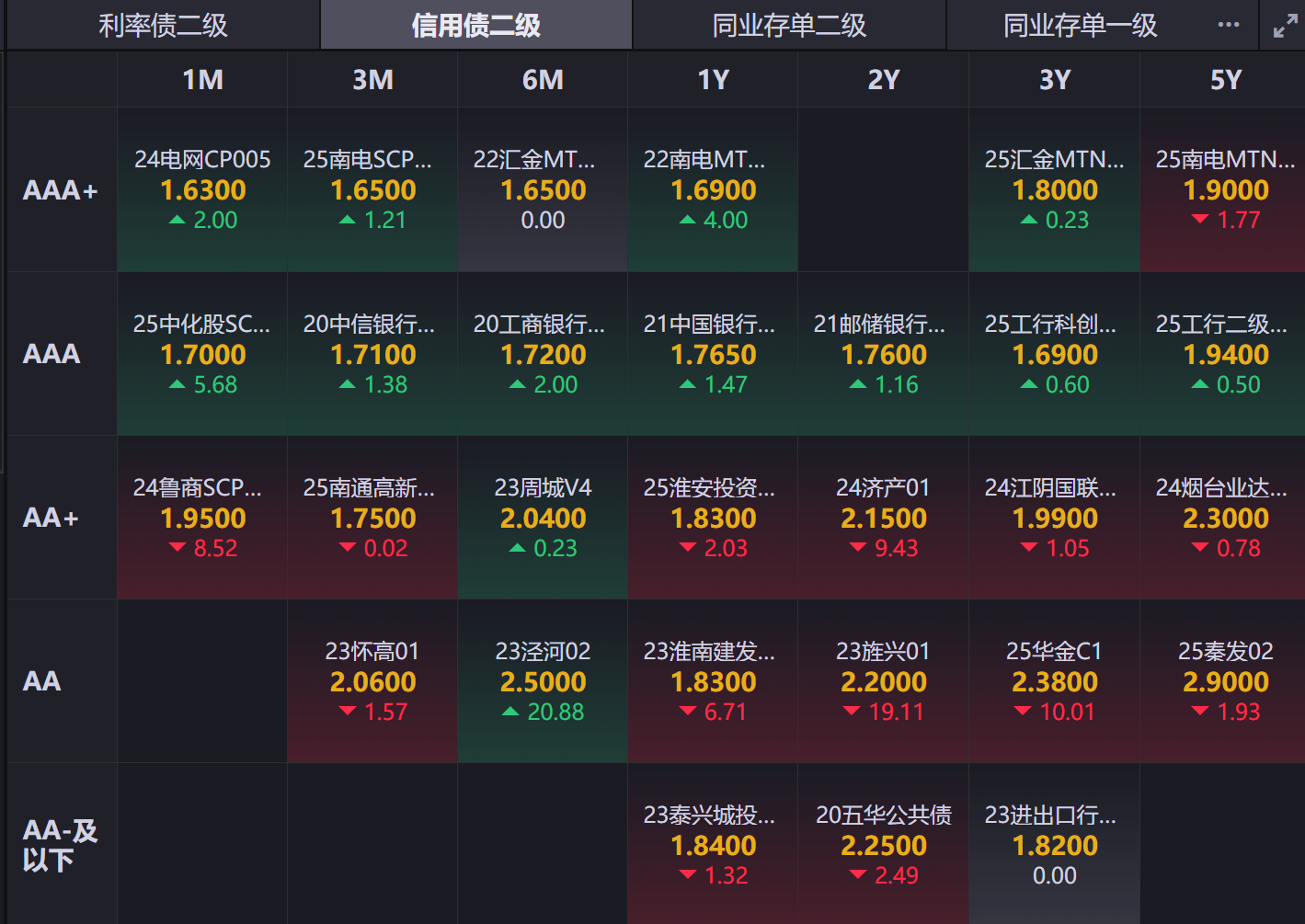Click the 3M column header
This screenshot has width=1305, height=924.
click(372, 80)
